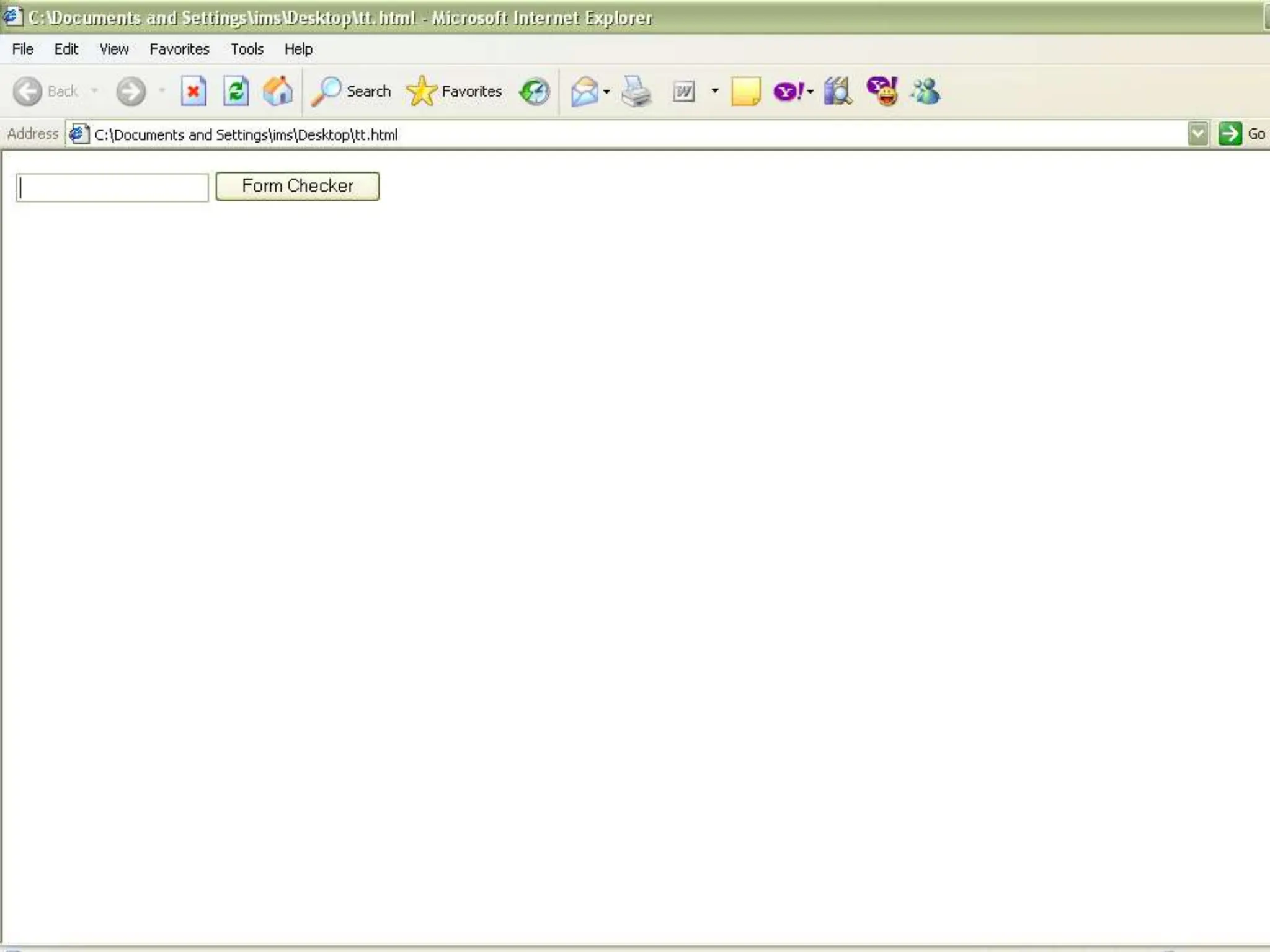Open the address bar dropdown arrow

pos(1198,134)
